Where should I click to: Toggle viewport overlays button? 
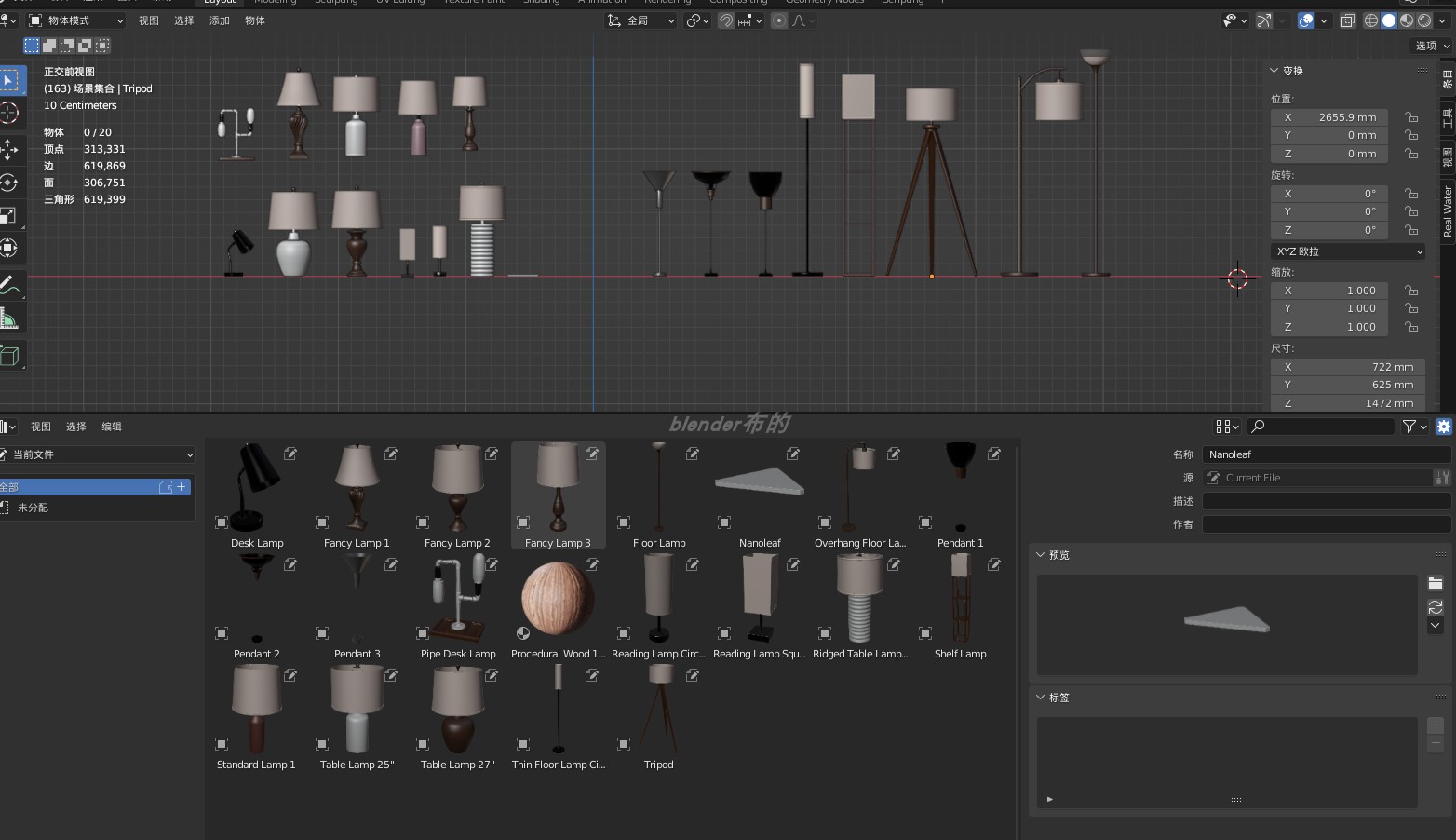click(1306, 20)
